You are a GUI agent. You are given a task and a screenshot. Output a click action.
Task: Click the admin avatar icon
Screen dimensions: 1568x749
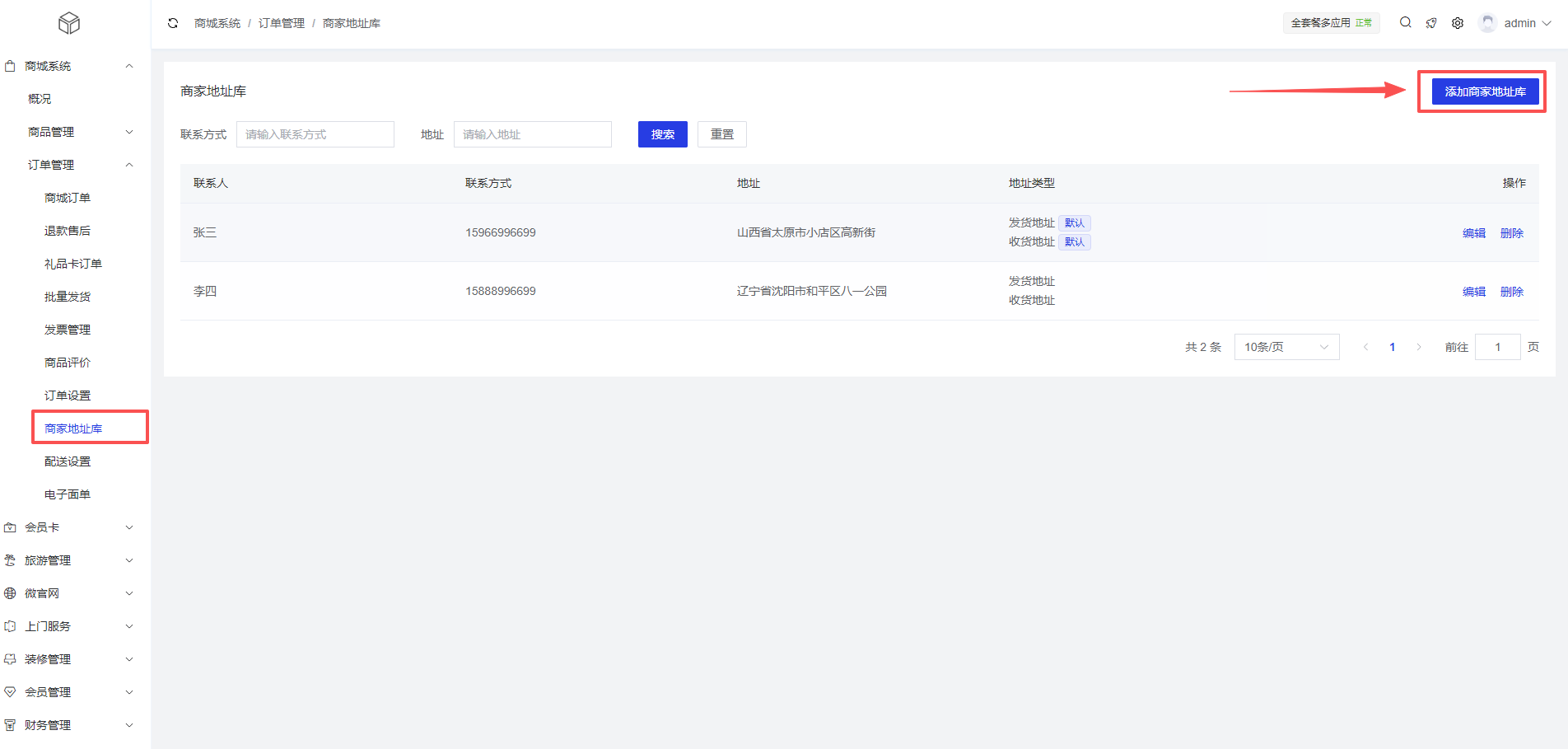point(1487,23)
